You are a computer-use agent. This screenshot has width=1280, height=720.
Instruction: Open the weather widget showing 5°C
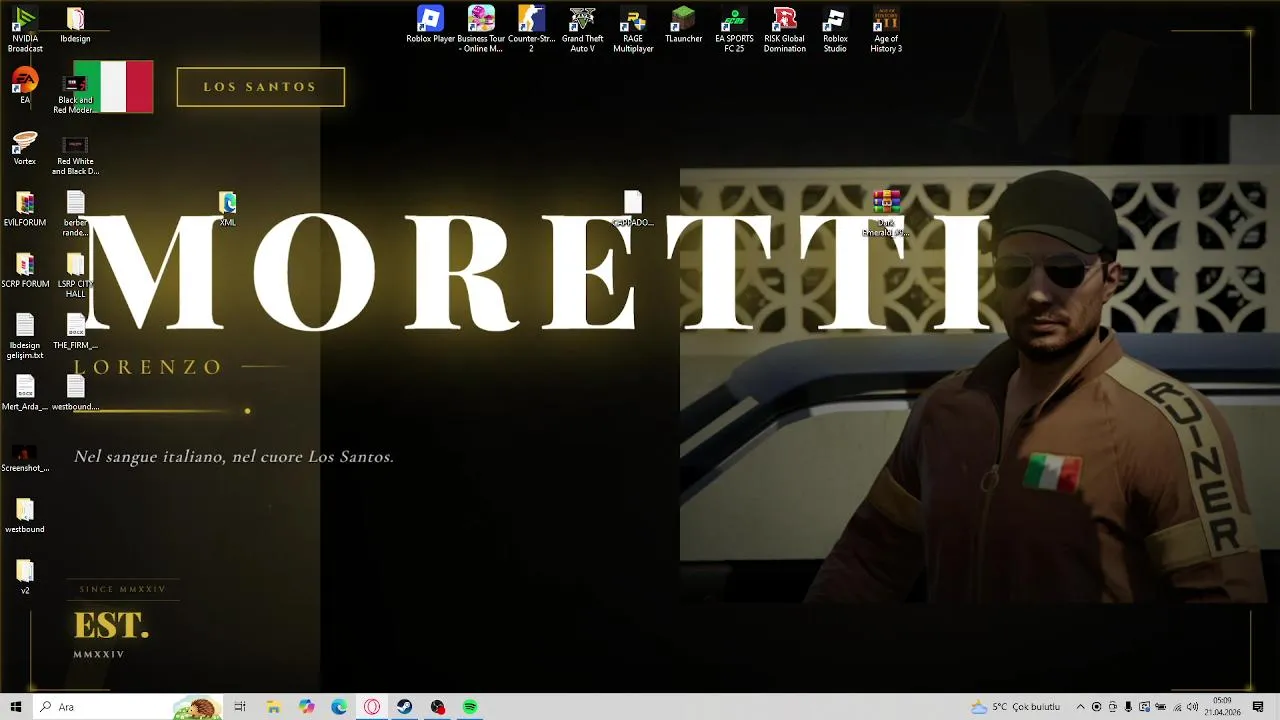point(1015,707)
